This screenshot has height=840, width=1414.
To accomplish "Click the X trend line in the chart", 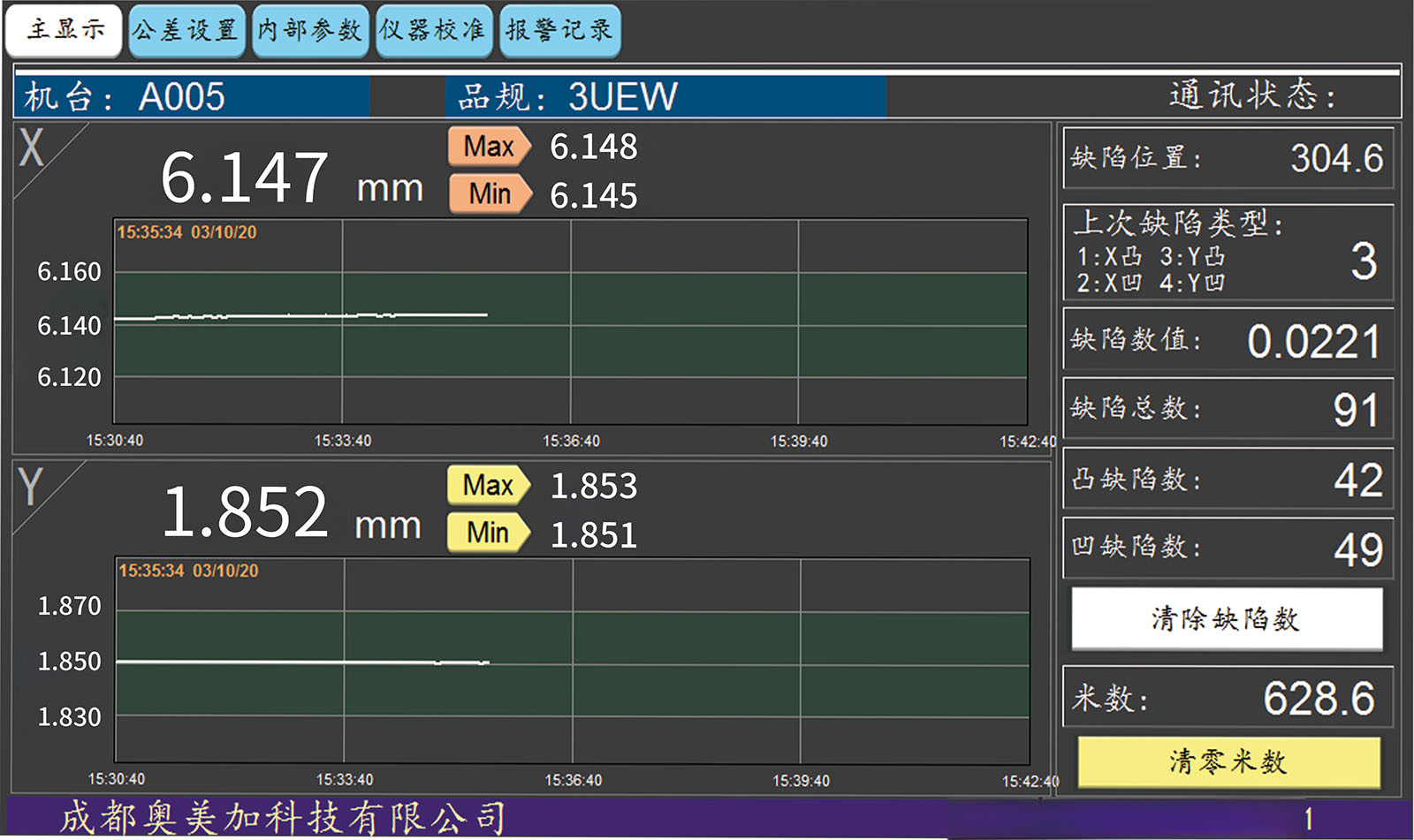I will pyautogui.click(x=300, y=315).
